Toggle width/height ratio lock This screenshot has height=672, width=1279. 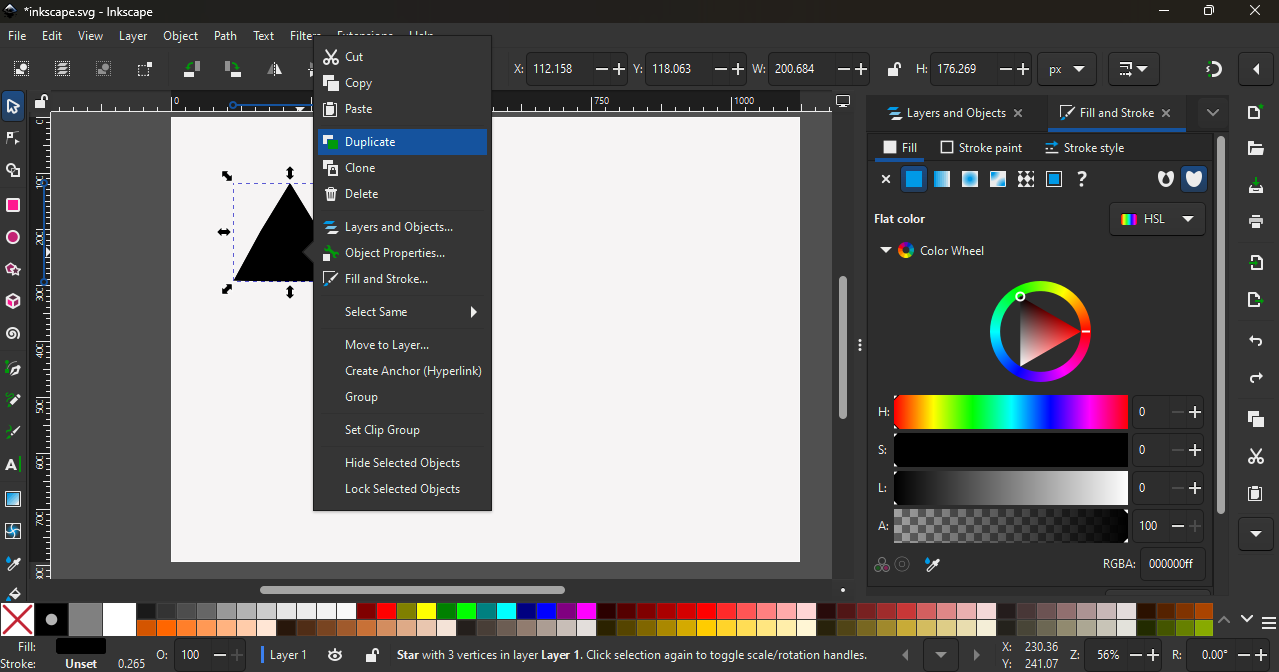tap(892, 69)
